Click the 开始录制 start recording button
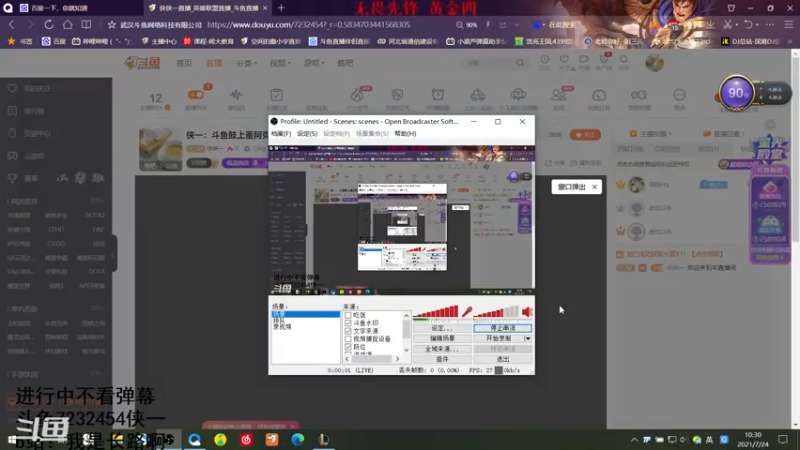The image size is (800, 450). [498, 338]
